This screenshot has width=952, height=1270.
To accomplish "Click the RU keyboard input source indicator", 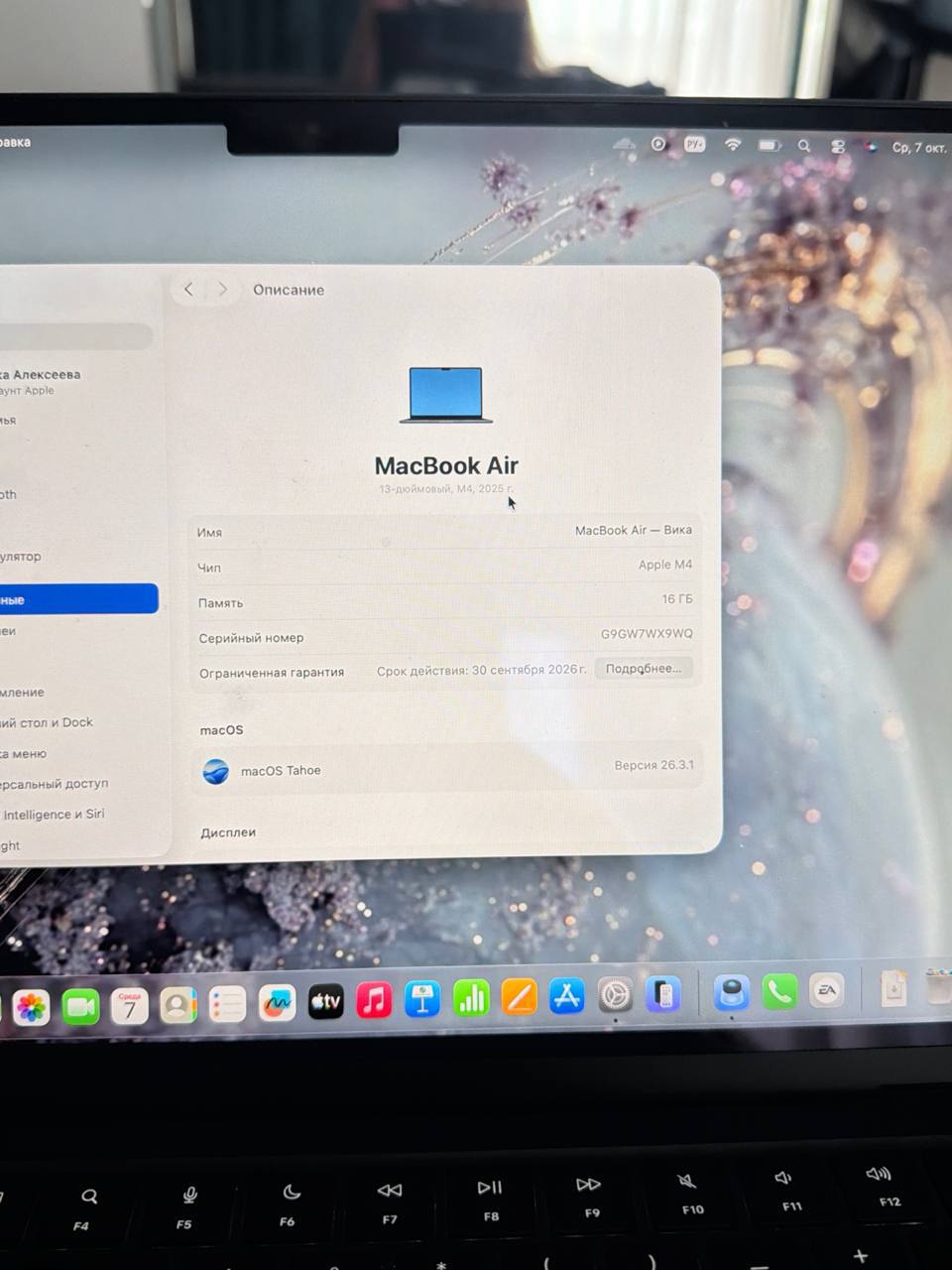I will click(x=695, y=145).
